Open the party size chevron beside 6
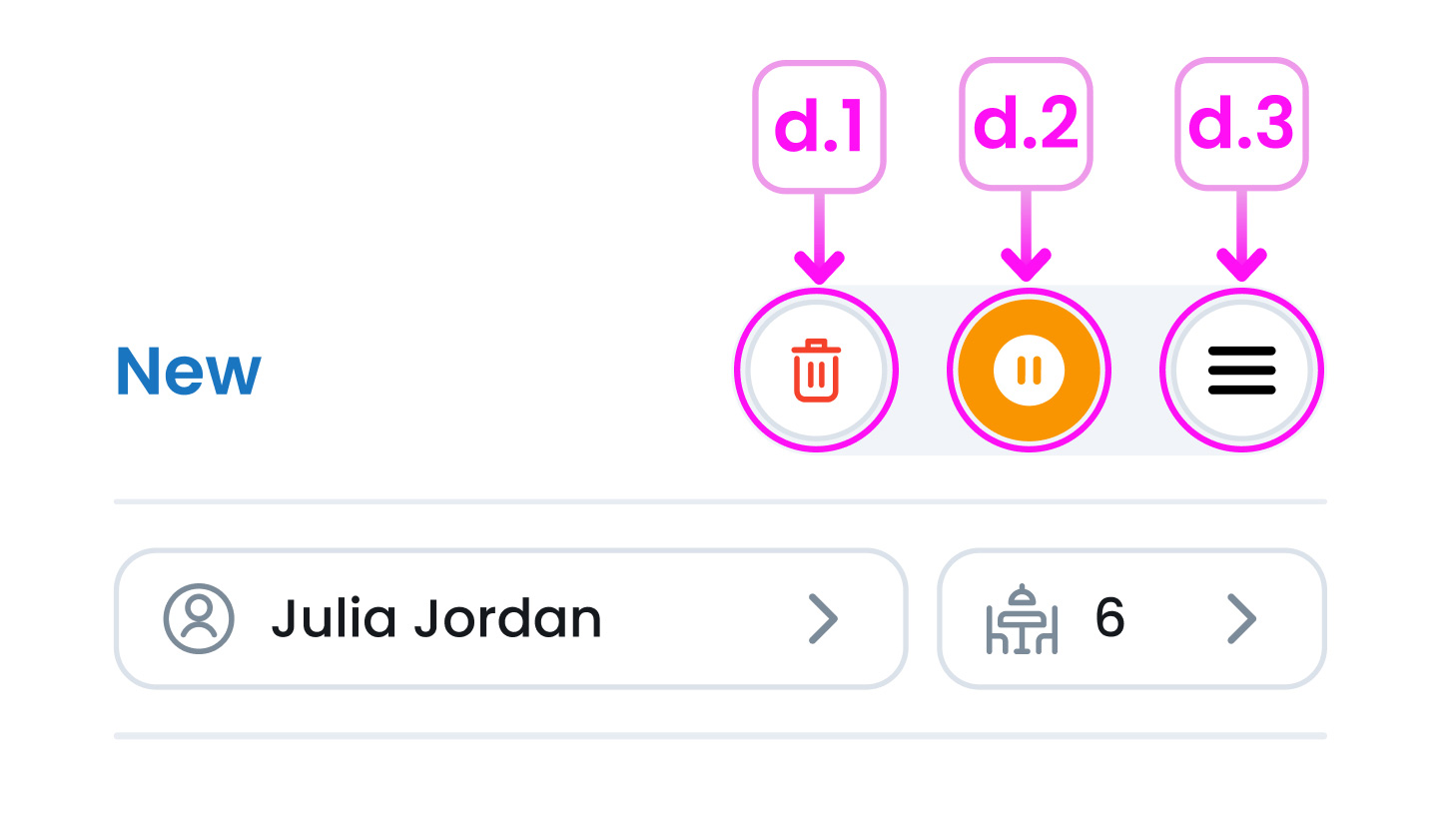This screenshot has width=1456, height=821. tap(1243, 619)
